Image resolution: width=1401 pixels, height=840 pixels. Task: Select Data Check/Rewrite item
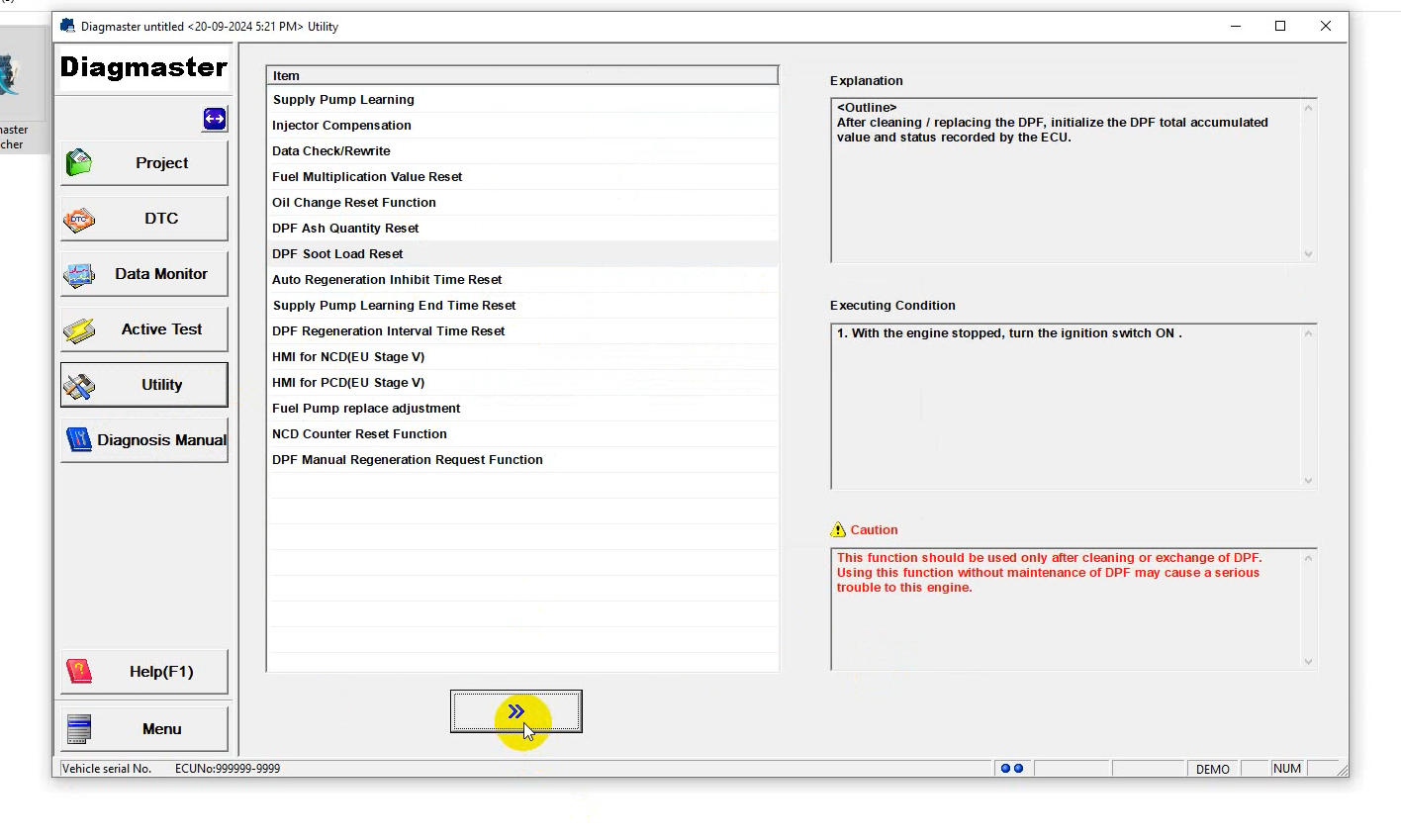click(522, 151)
